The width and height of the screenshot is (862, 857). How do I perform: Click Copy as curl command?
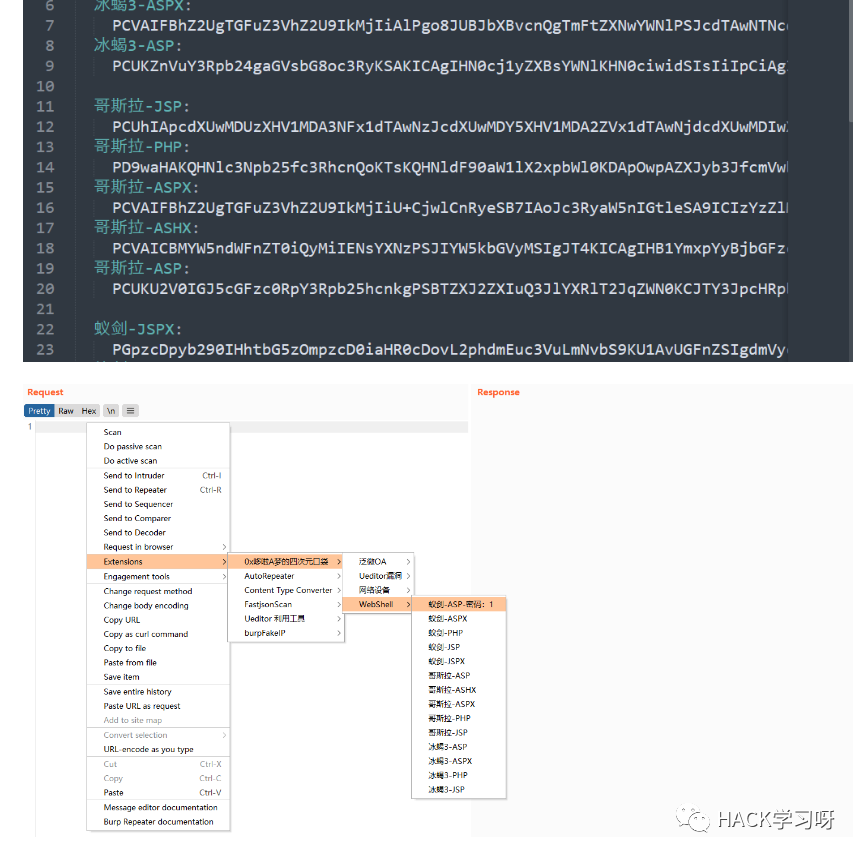point(158,634)
